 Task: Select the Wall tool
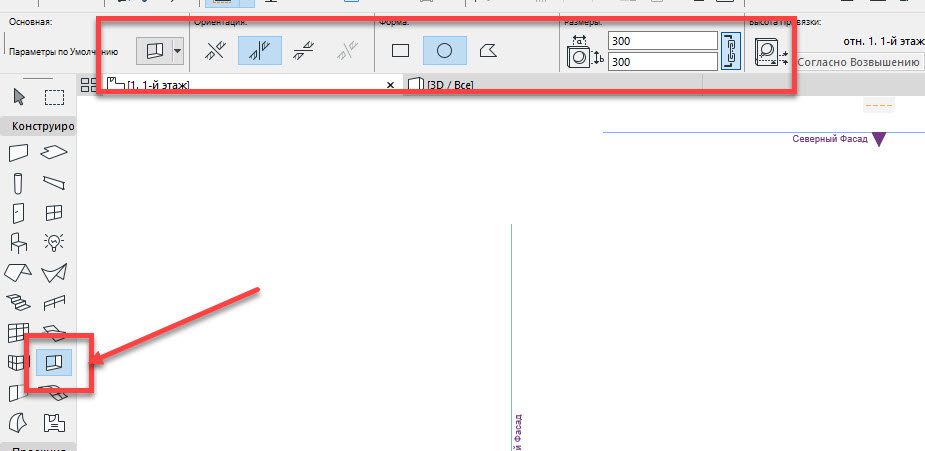[19, 153]
